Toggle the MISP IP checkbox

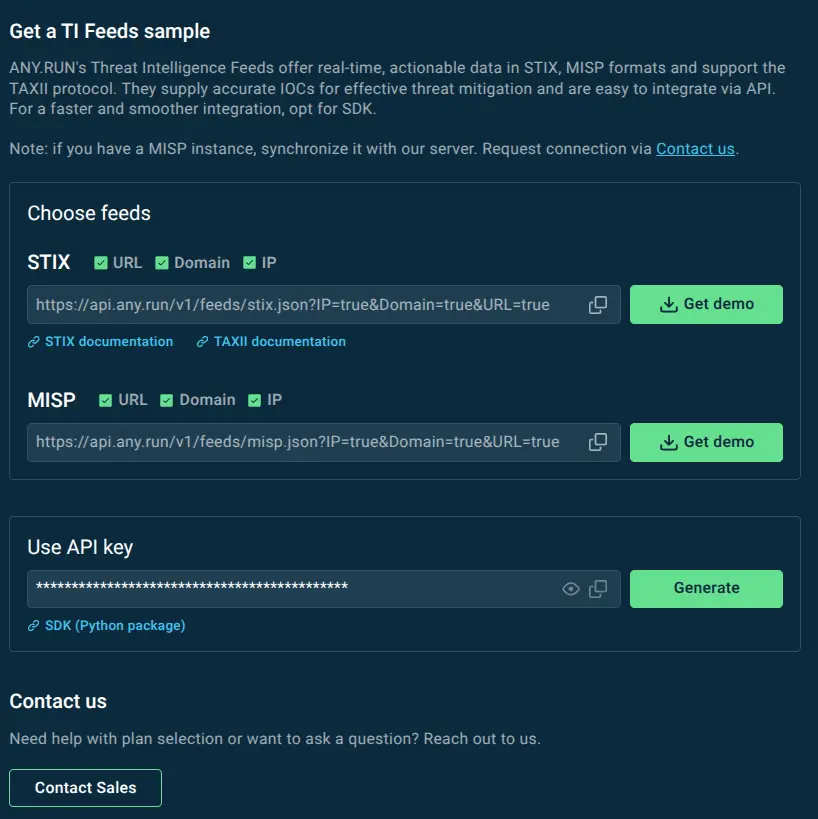tap(254, 400)
